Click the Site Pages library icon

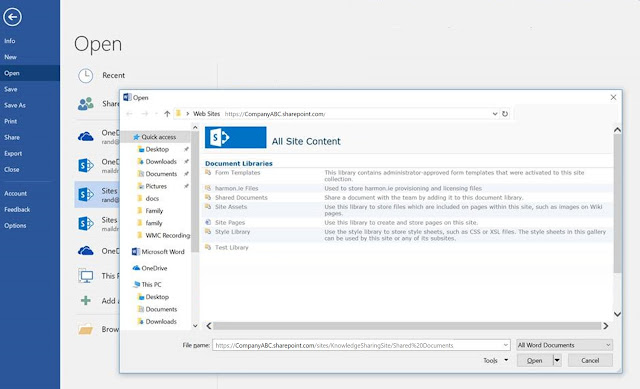click(x=208, y=222)
